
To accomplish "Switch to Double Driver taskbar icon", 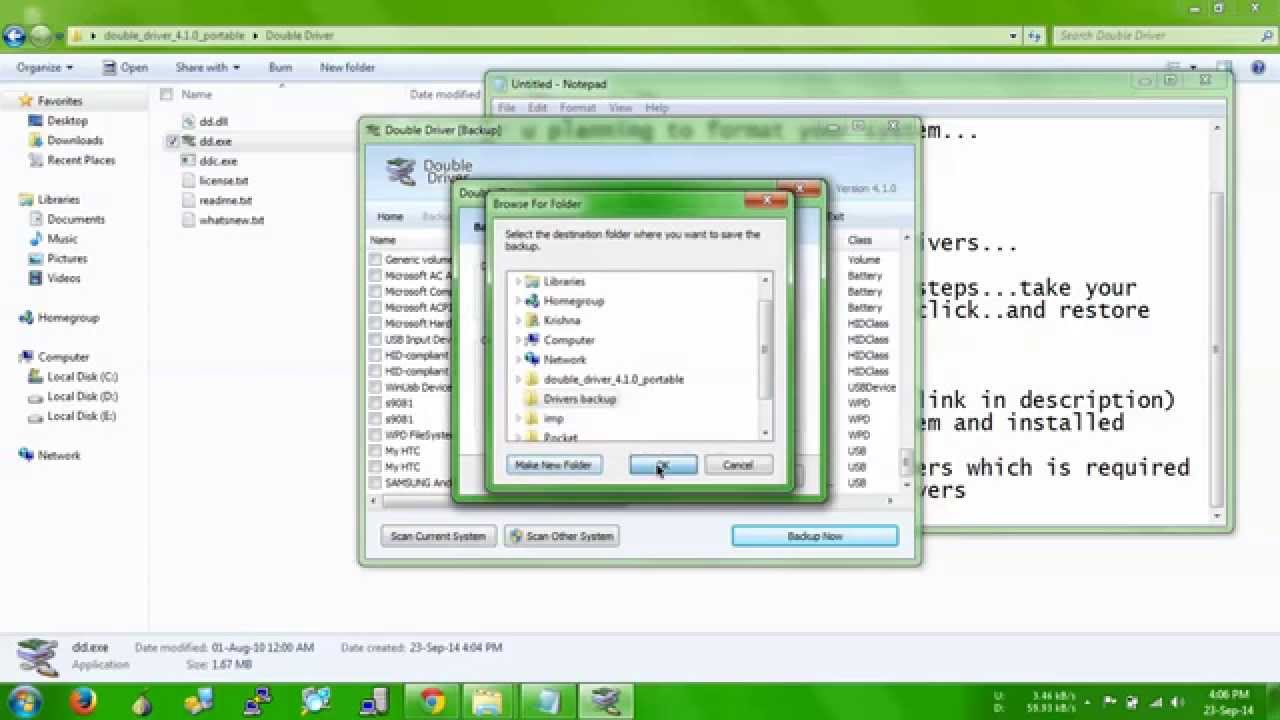I will click(x=606, y=701).
